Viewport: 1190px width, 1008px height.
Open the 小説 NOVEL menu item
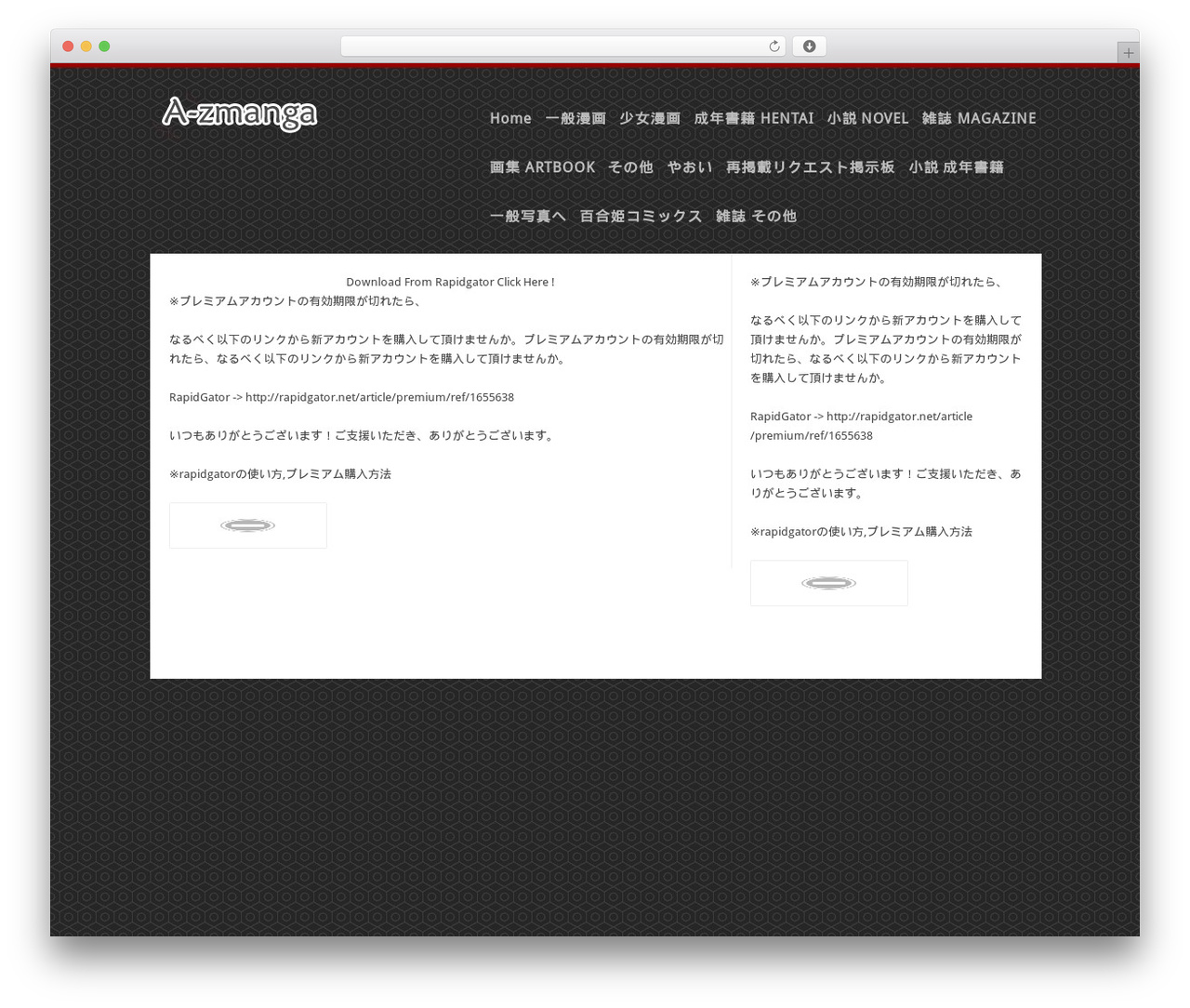(868, 118)
